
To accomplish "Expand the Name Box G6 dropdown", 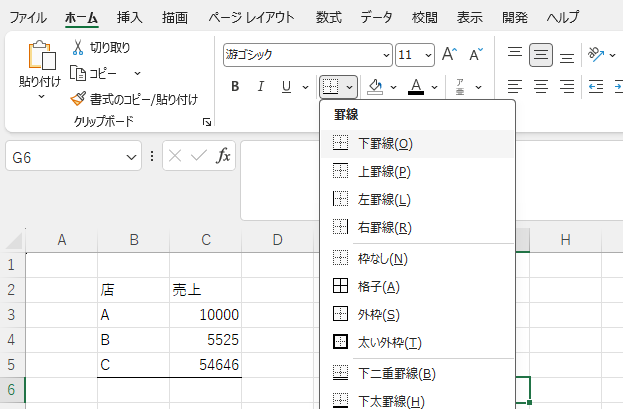I will (x=131, y=157).
